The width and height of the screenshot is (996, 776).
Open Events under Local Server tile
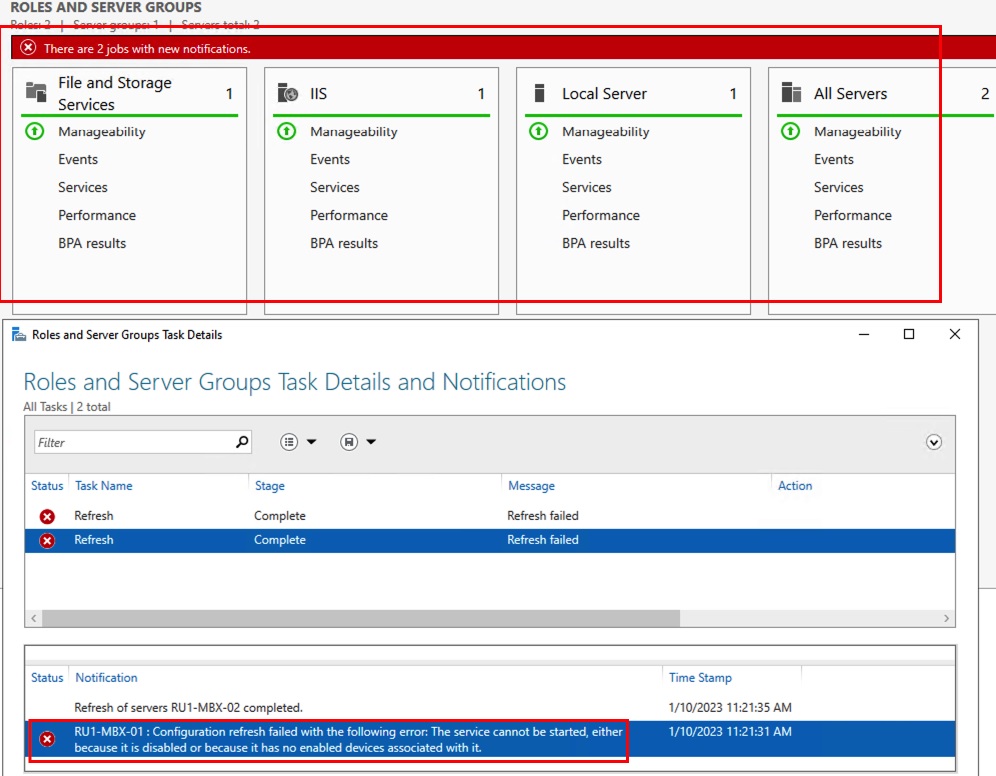pos(582,159)
